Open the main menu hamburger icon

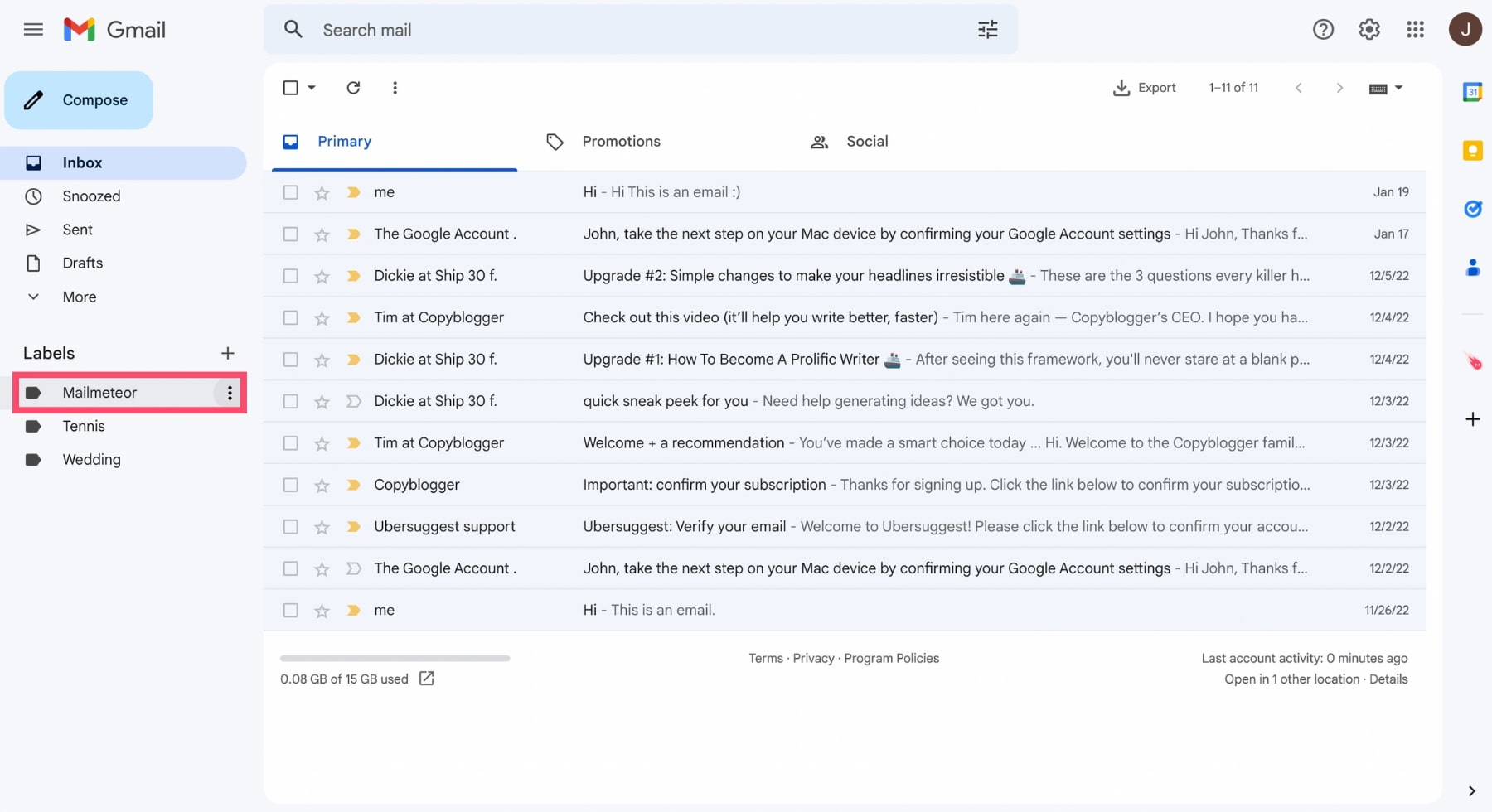click(x=33, y=30)
